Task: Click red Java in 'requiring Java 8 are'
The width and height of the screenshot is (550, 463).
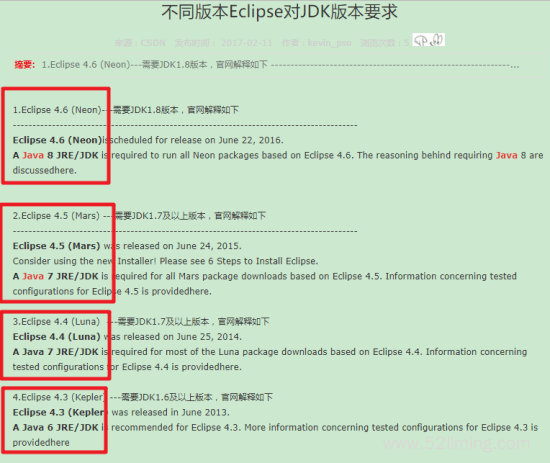Action: 507,155
